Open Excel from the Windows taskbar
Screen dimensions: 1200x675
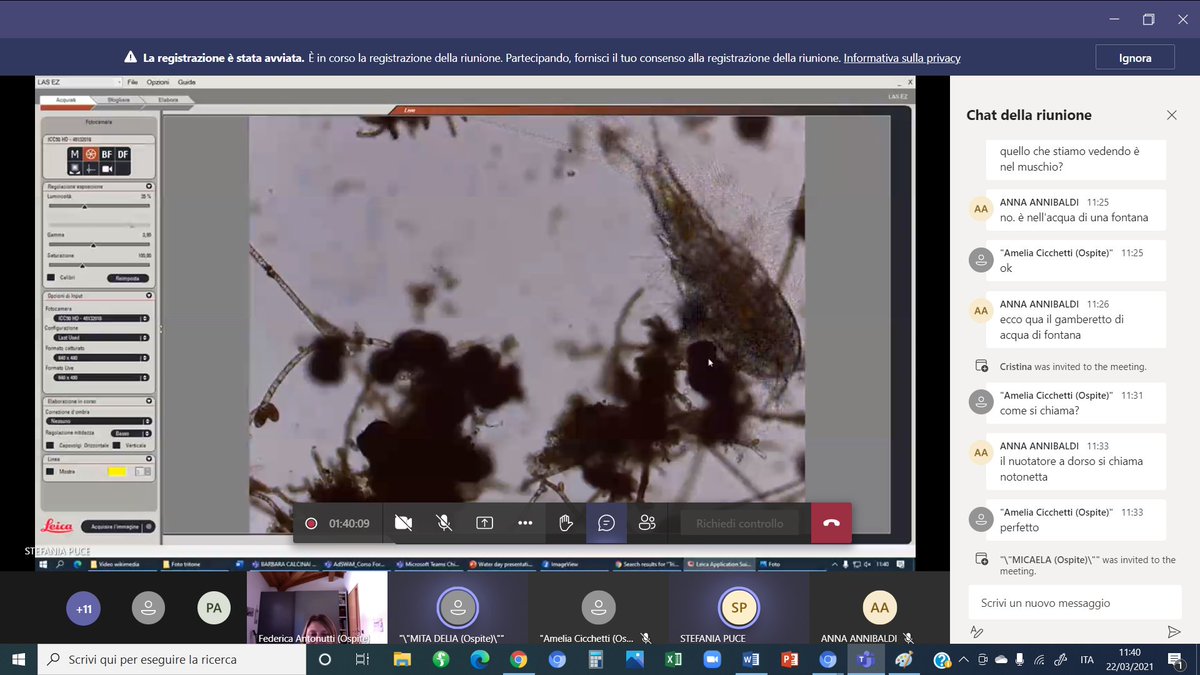pyautogui.click(x=673, y=660)
